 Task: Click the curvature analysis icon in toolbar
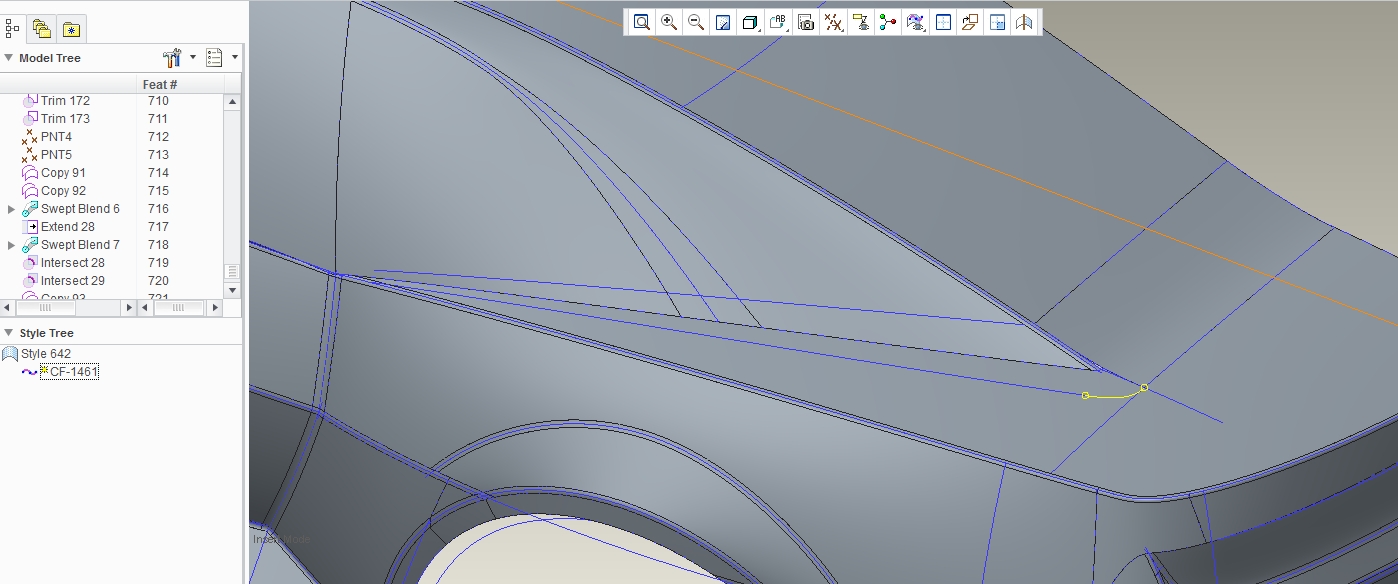[1024, 22]
